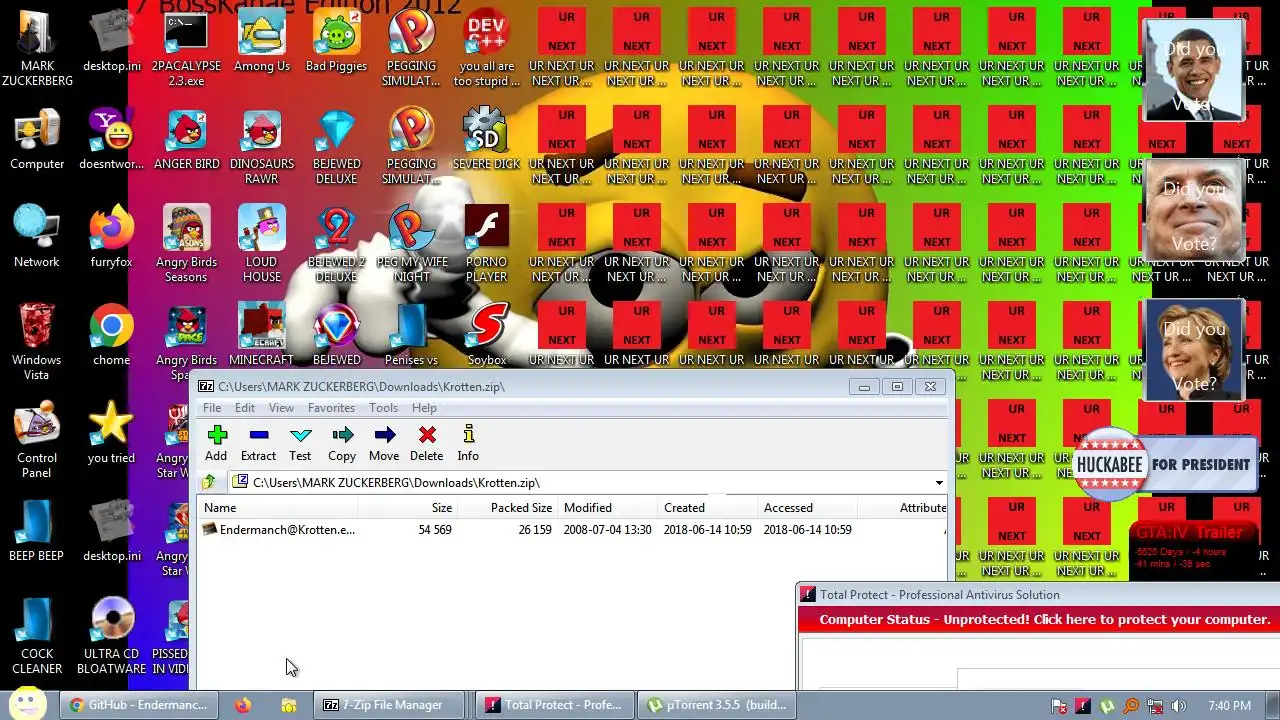Click the Copy toolbar icon in 7-Zip
Image resolution: width=1280 pixels, height=720 pixels.
coord(342,444)
